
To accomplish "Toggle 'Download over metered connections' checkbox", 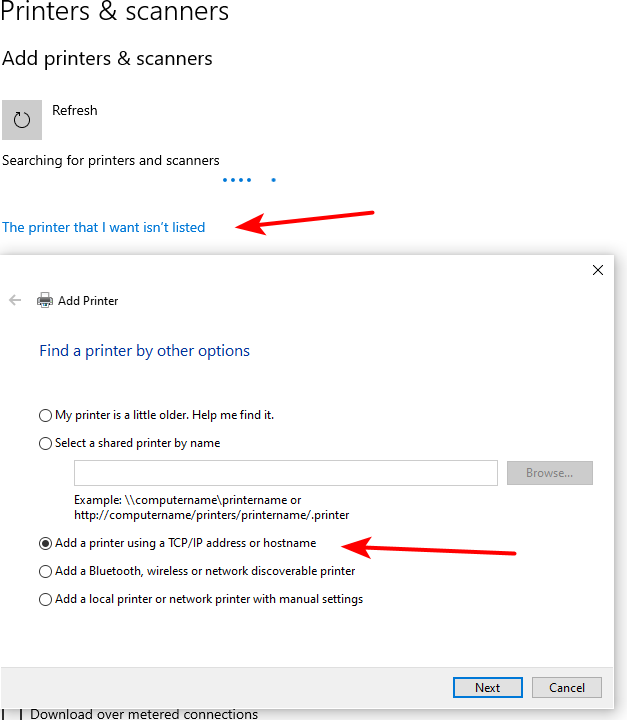I will coord(12,714).
